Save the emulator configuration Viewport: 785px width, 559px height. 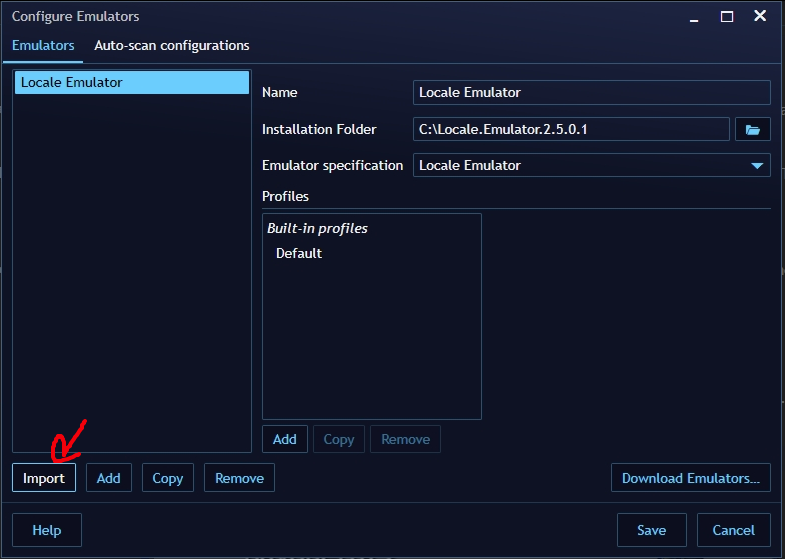(x=651, y=530)
